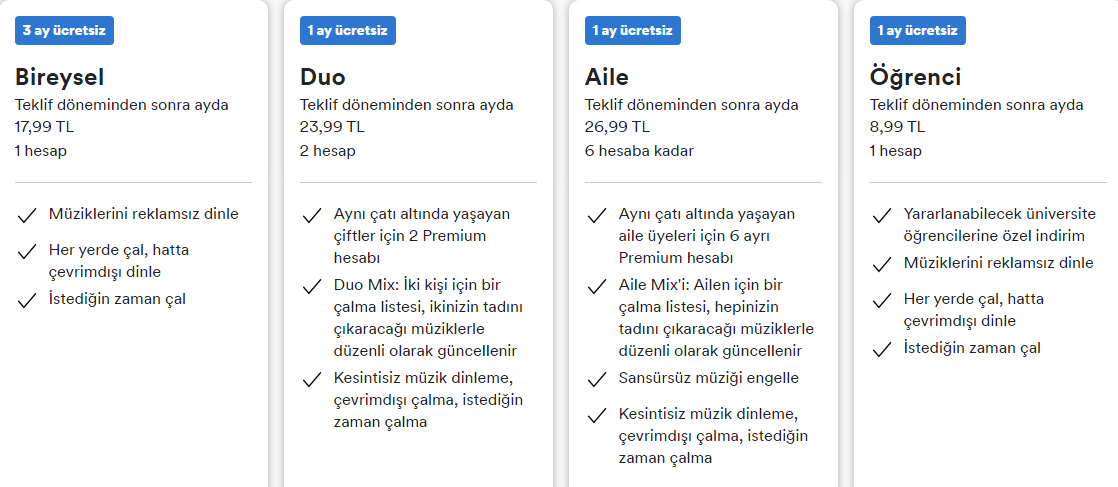Click the "1 ay ücretsiz" badge on Duo
1118x487 pixels.
point(348,31)
